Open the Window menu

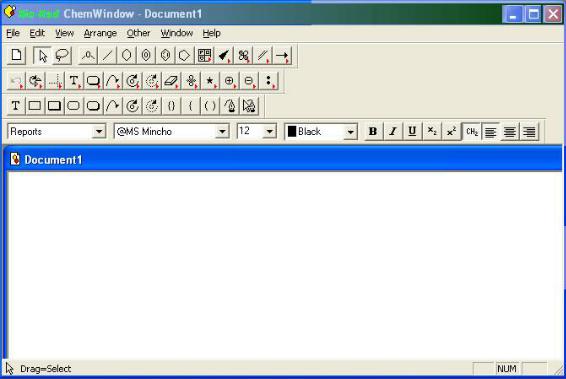[177, 33]
